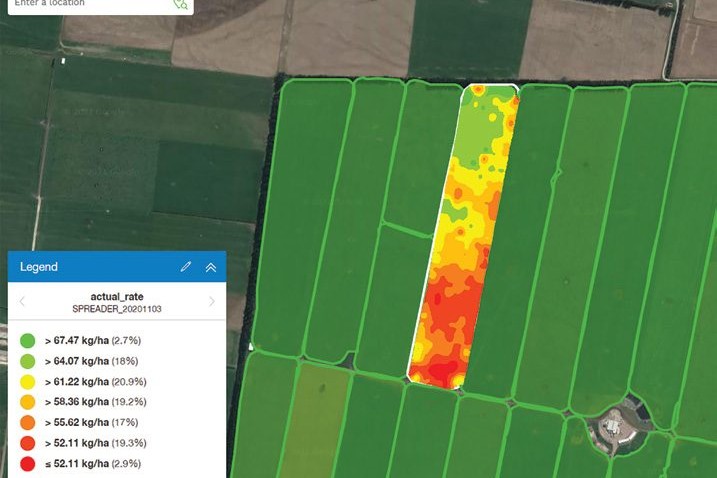Screen dimensions: 717x478
Task: Click the edit pencil icon in Legend header
Action: coord(186,267)
